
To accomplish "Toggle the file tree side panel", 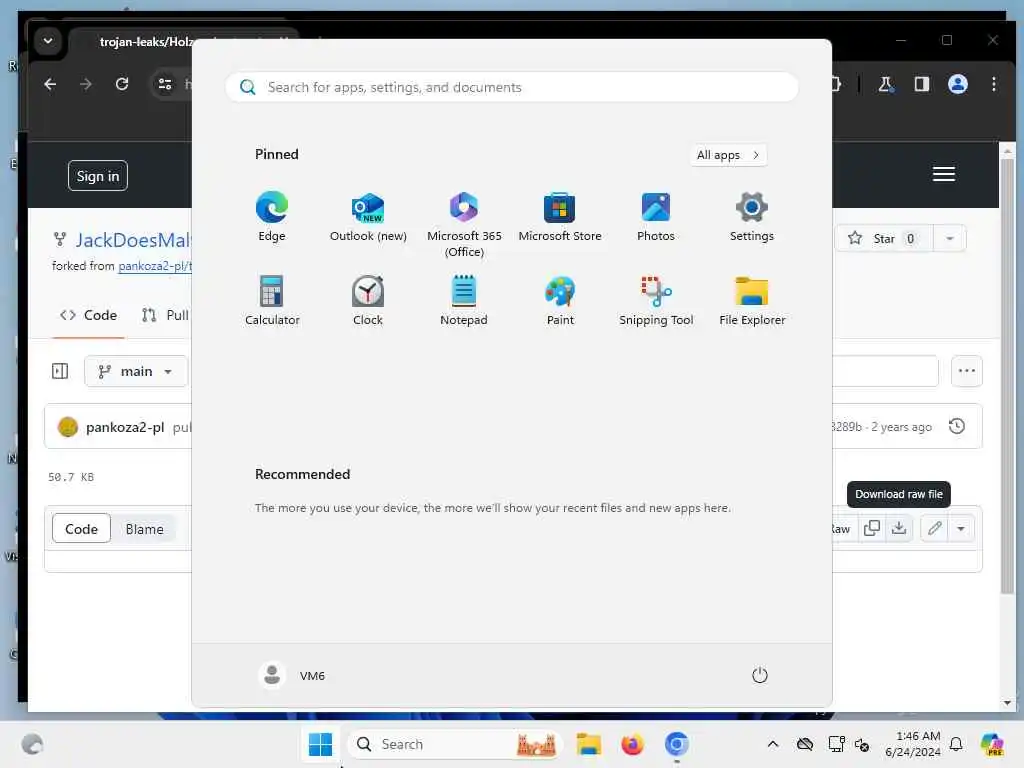I will 60,371.
